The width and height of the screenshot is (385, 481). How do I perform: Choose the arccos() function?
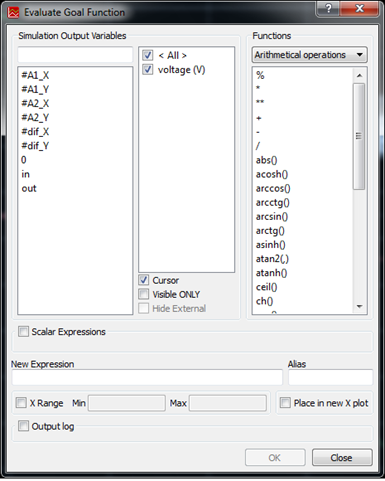point(273,188)
